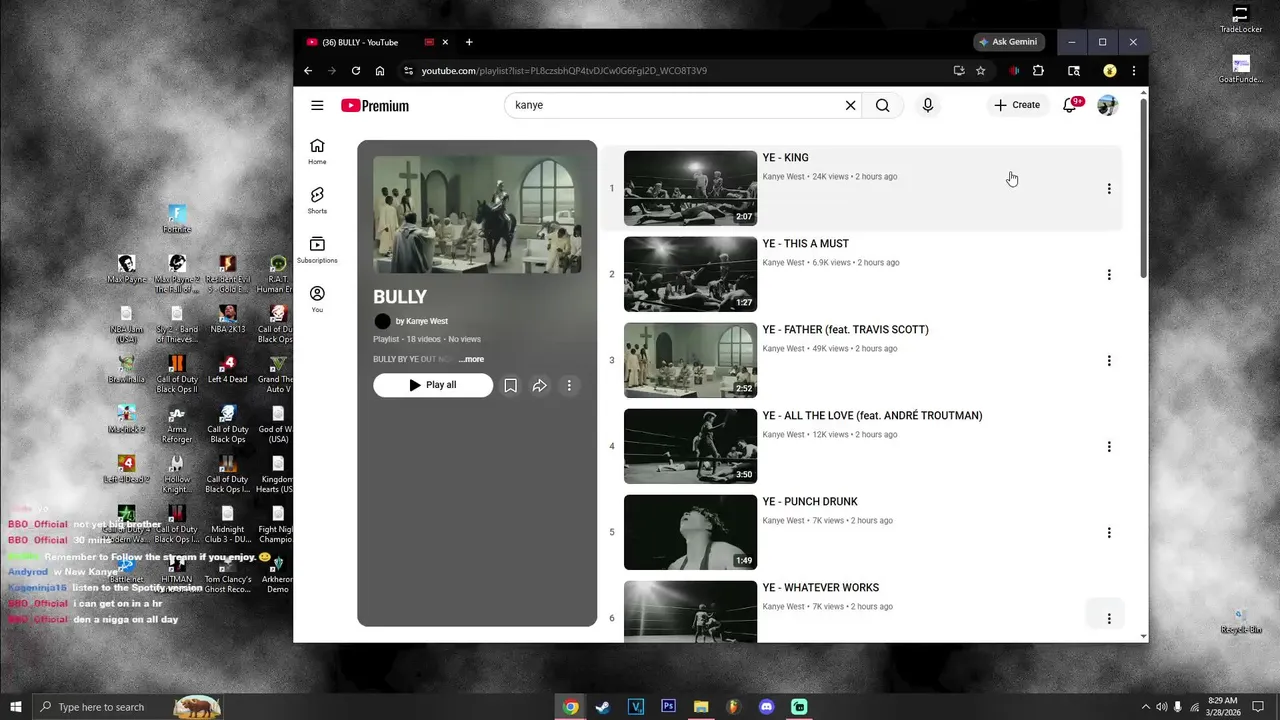Go back in Chrome
The width and height of the screenshot is (1280, 720).
click(x=308, y=71)
